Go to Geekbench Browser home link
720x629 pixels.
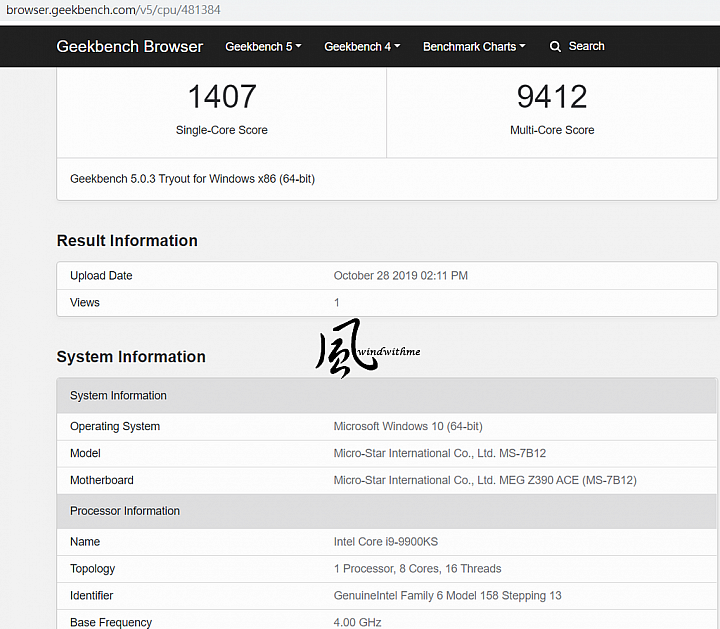(129, 46)
